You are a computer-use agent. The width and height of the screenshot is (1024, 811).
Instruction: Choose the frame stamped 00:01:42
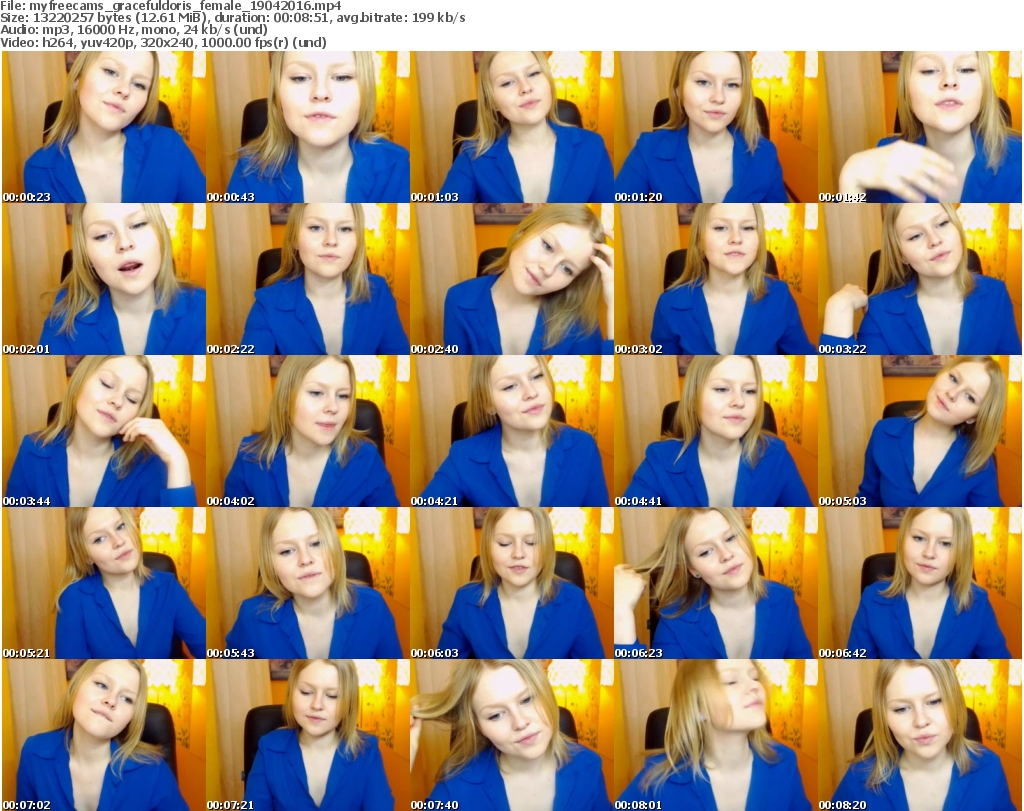click(920, 127)
